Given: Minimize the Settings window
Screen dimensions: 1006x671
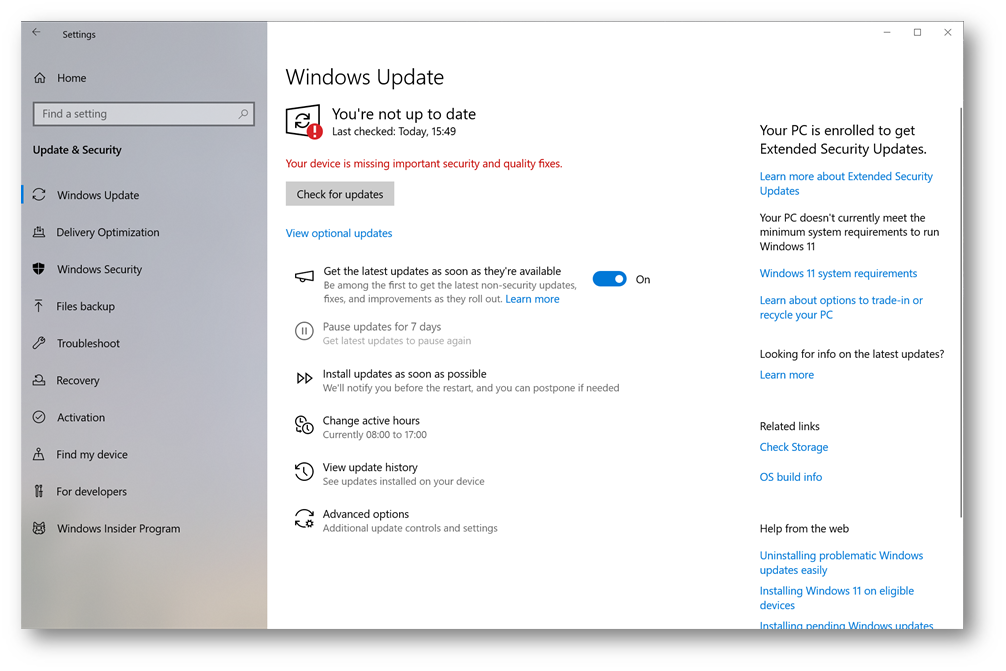Looking at the screenshot, I should pyautogui.click(x=887, y=32).
